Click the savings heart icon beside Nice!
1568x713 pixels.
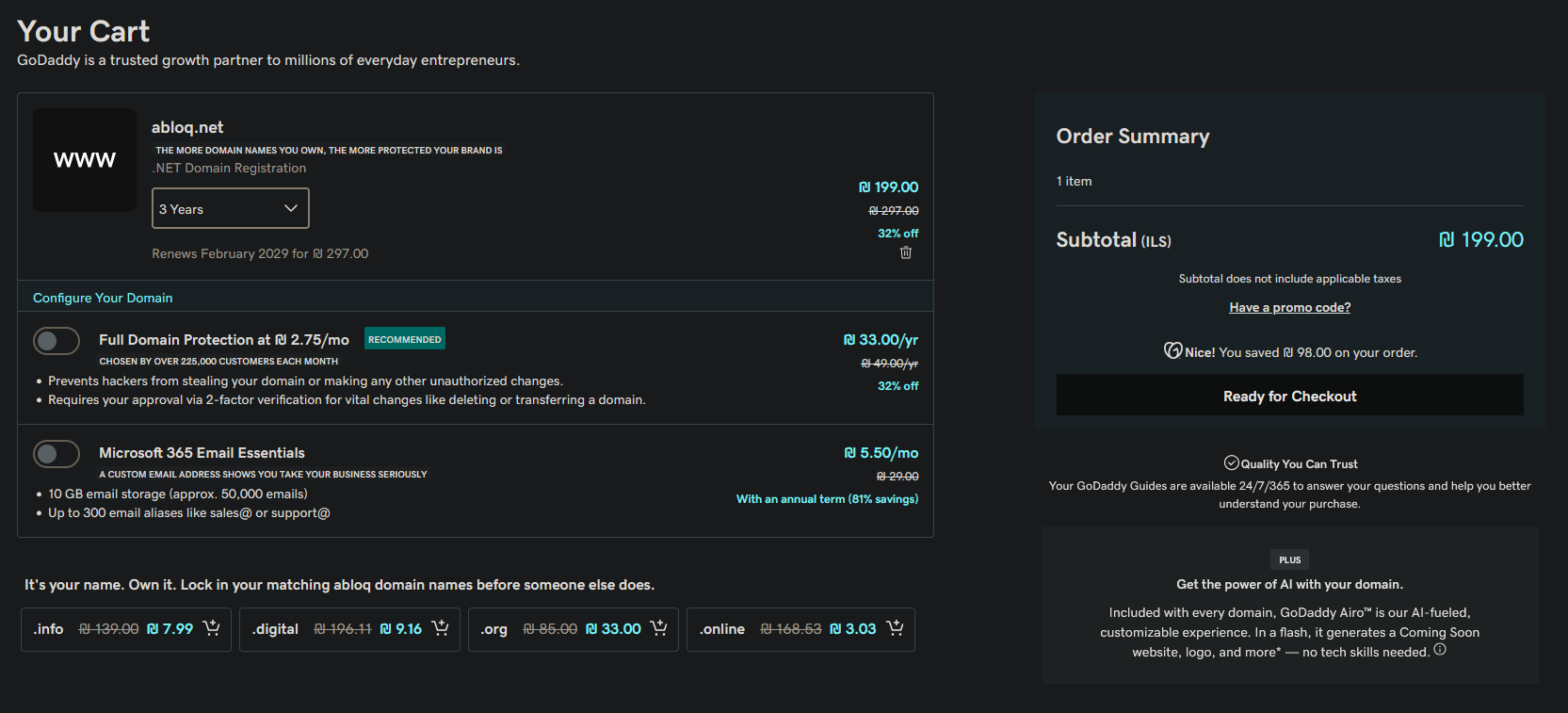pos(1172,351)
